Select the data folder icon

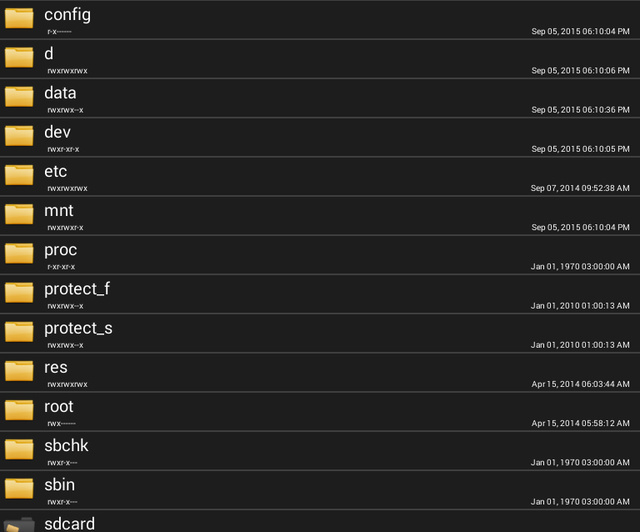(19, 96)
